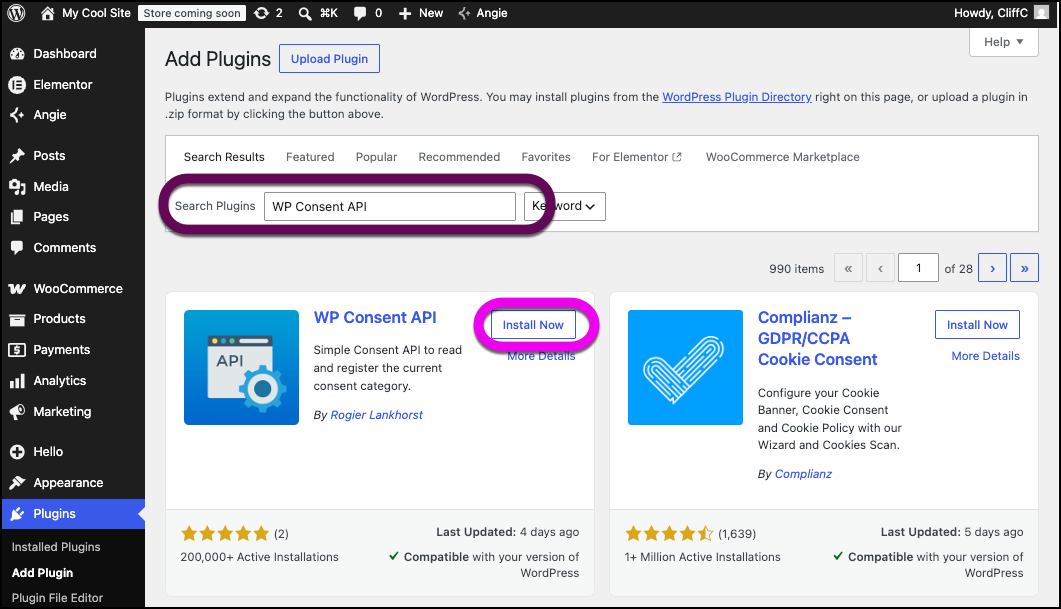Visit author Rogier Lankhorst link
1061x609 pixels.
pos(376,415)
